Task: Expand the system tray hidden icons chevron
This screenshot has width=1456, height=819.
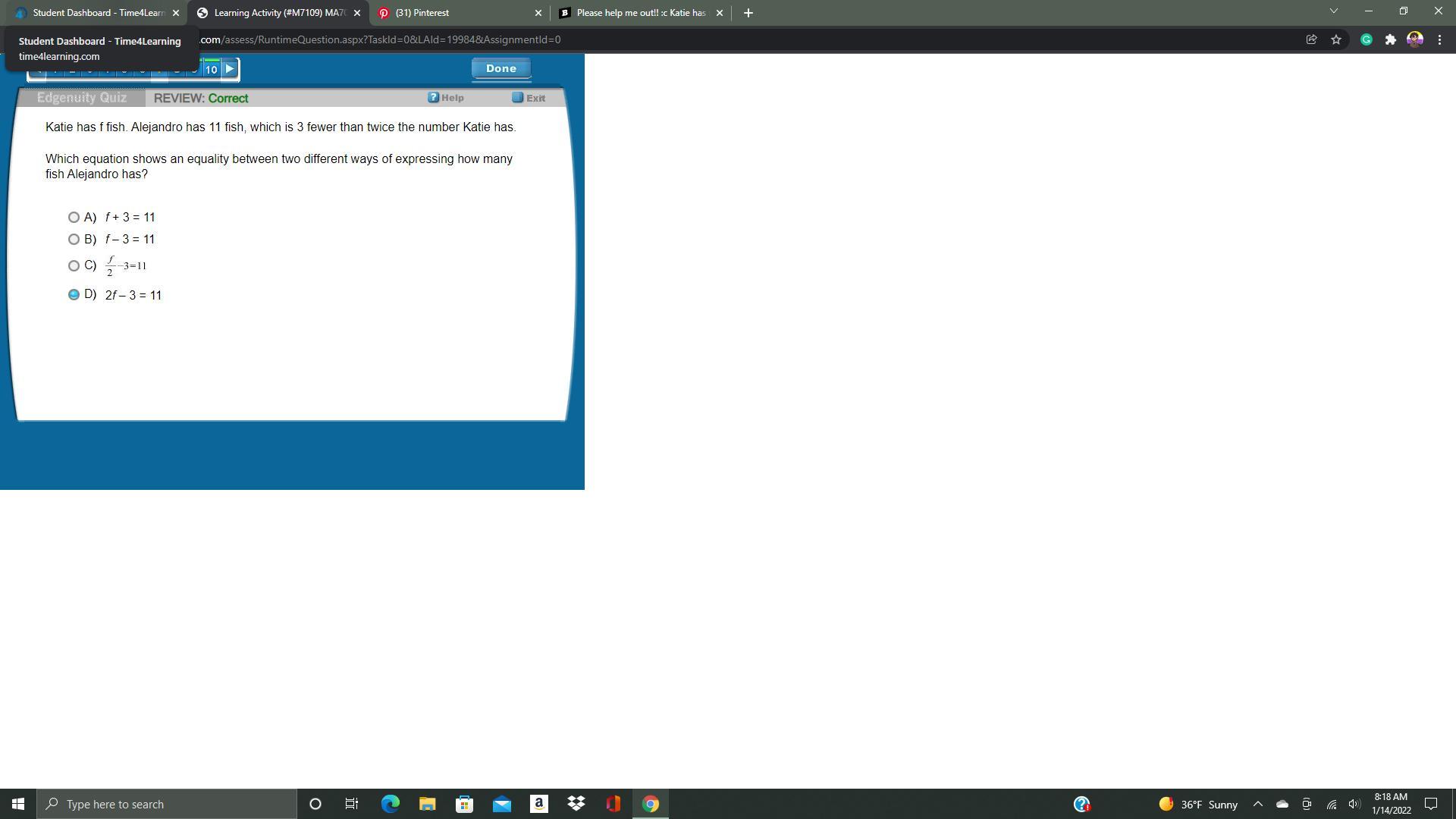Action: pyautogui.click(x=1257, y=804)
